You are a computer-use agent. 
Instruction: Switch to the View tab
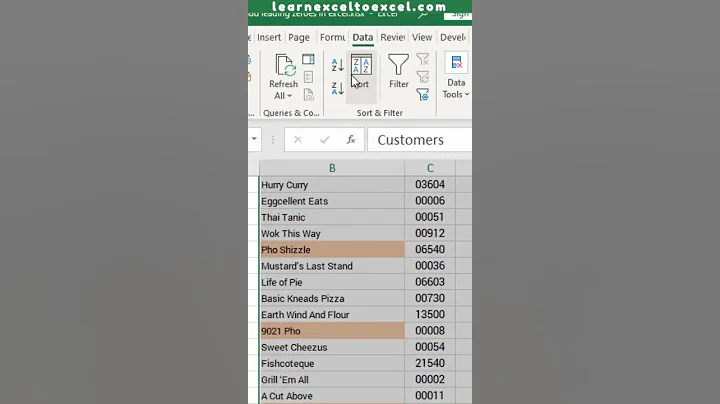point(422,37)
